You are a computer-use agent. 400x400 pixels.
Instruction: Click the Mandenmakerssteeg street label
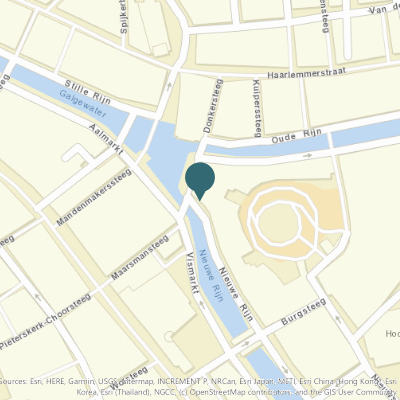click(x=94, y=198)
